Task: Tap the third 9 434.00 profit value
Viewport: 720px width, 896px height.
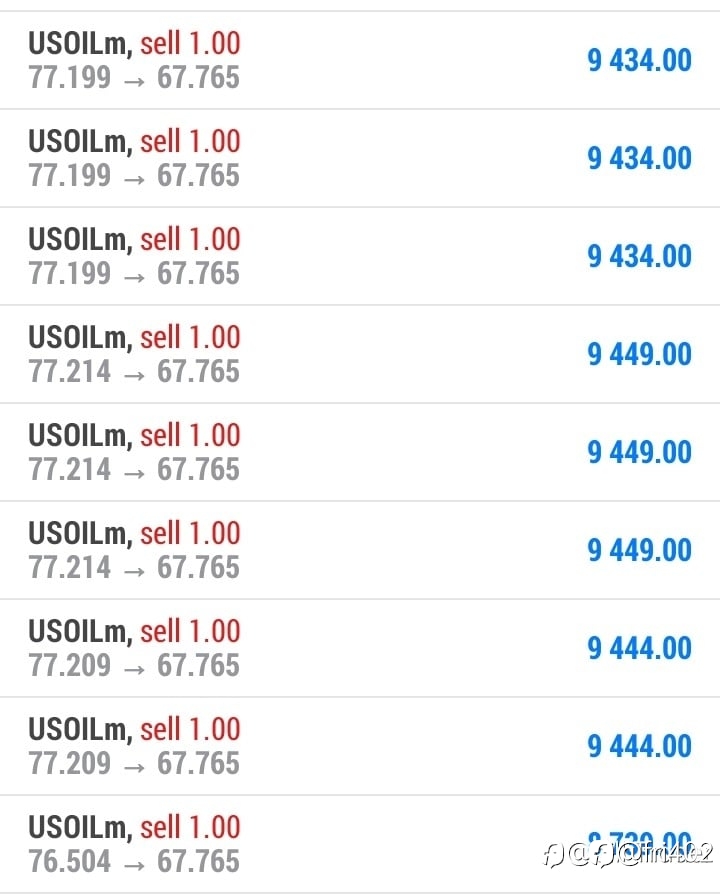Action: pos(639,256)
